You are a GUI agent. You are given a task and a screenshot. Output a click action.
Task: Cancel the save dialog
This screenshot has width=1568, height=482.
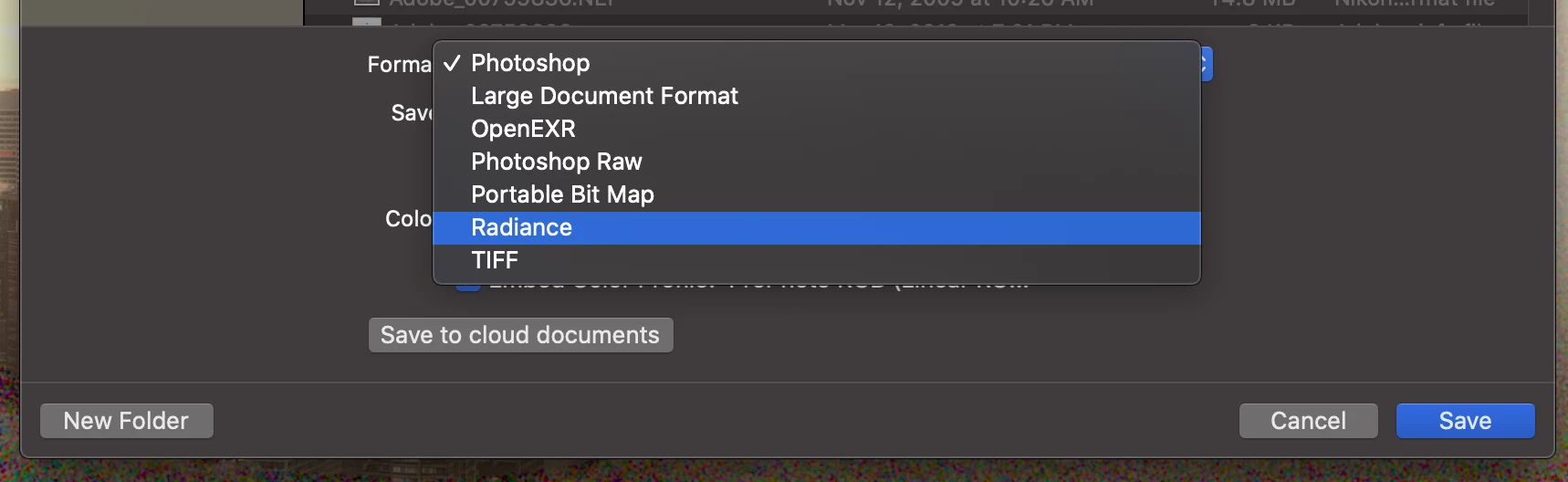tap(1308, 421)
